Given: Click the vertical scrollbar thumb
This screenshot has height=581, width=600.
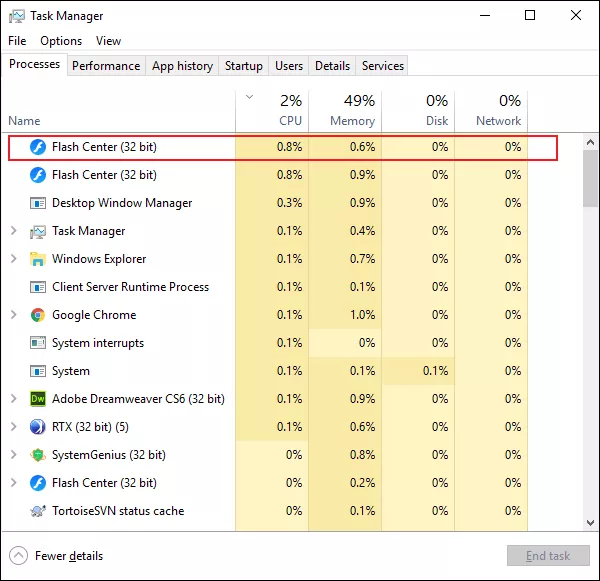Looking at the screenshot, I should 590,178.
